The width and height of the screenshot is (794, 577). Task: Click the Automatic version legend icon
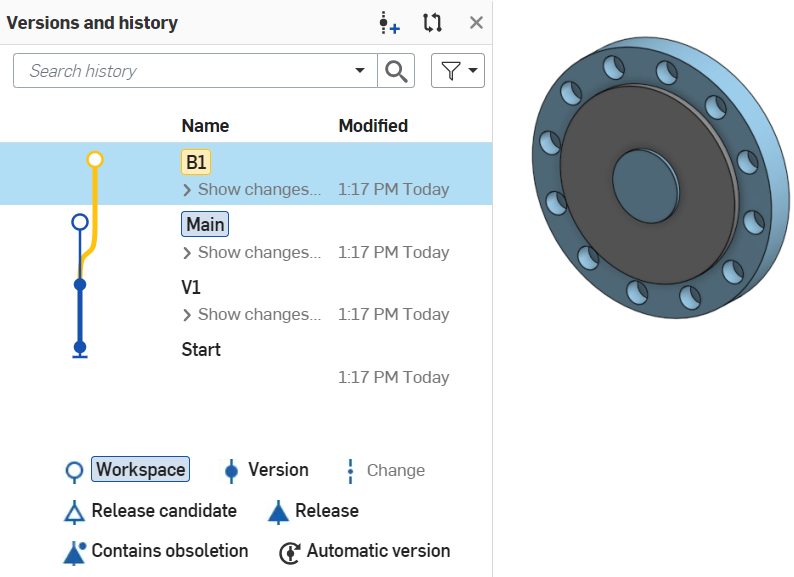[290, 552]
